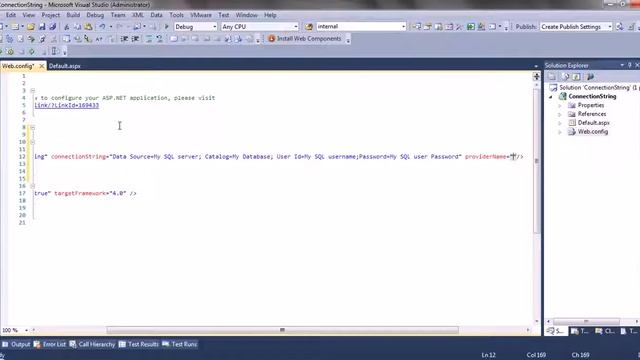Save All files with the stacked floppy icon
Image resolution: width=640 pixels, height=360 pixels.
click(53, 27)
